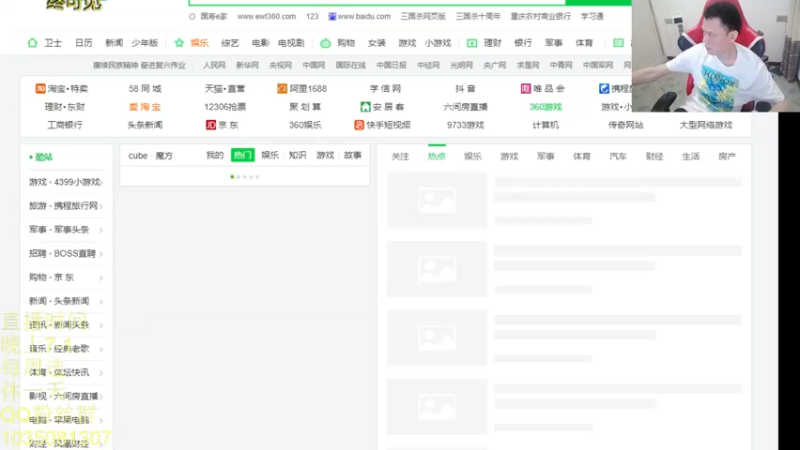Click the Kuaishou icon beside 快手短视频

point(359,125)
